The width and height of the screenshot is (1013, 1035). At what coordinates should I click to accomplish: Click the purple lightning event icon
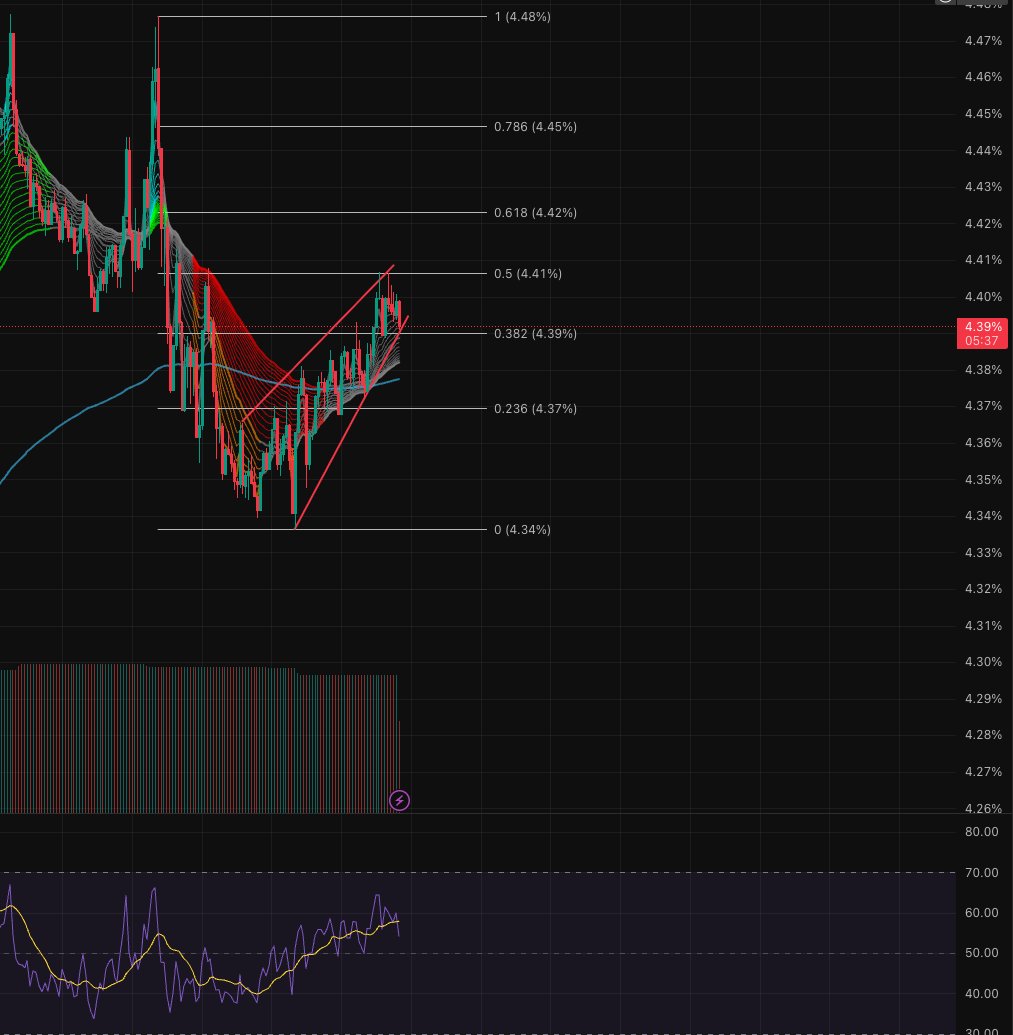(399, 801)
